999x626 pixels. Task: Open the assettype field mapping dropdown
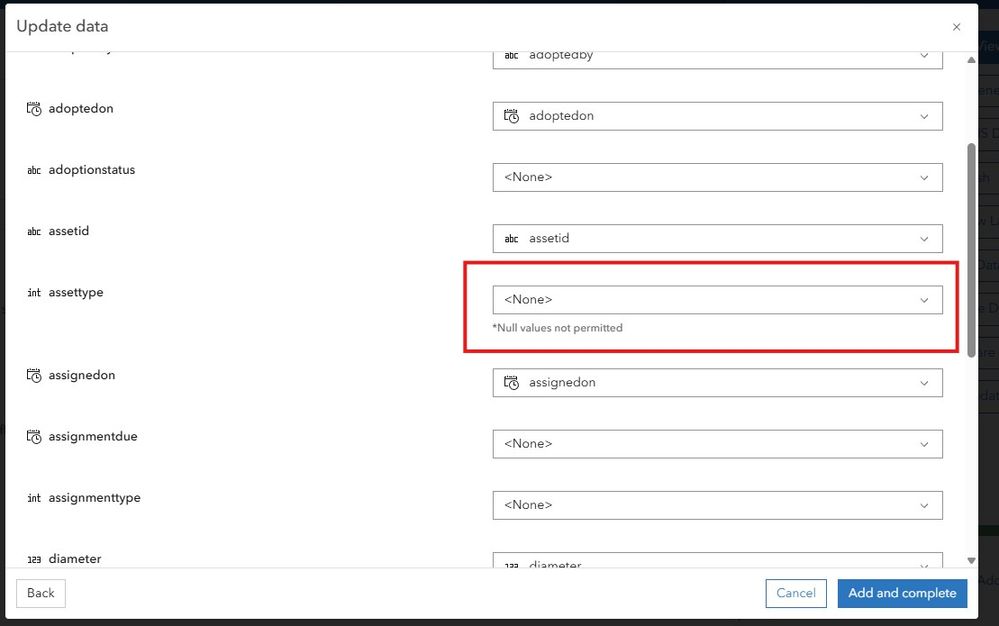pos(717,300)
